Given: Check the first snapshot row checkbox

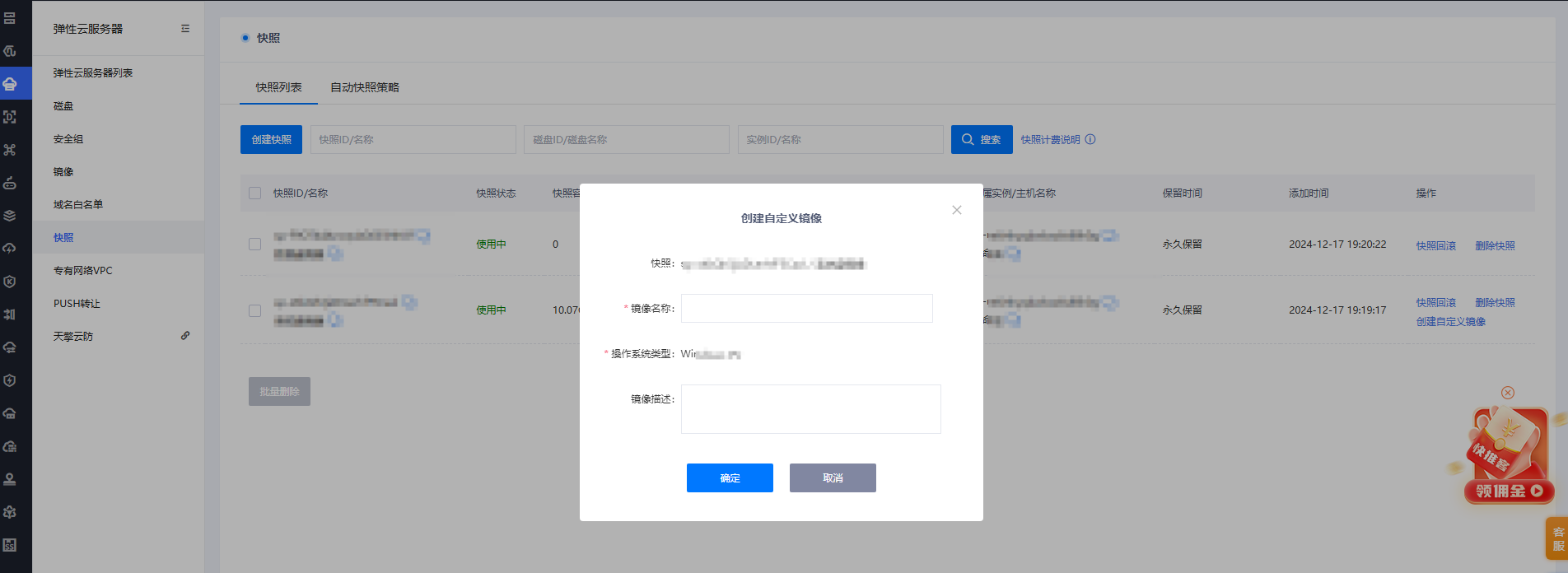Looking at the screenshot, I should [x=255, y=245].
